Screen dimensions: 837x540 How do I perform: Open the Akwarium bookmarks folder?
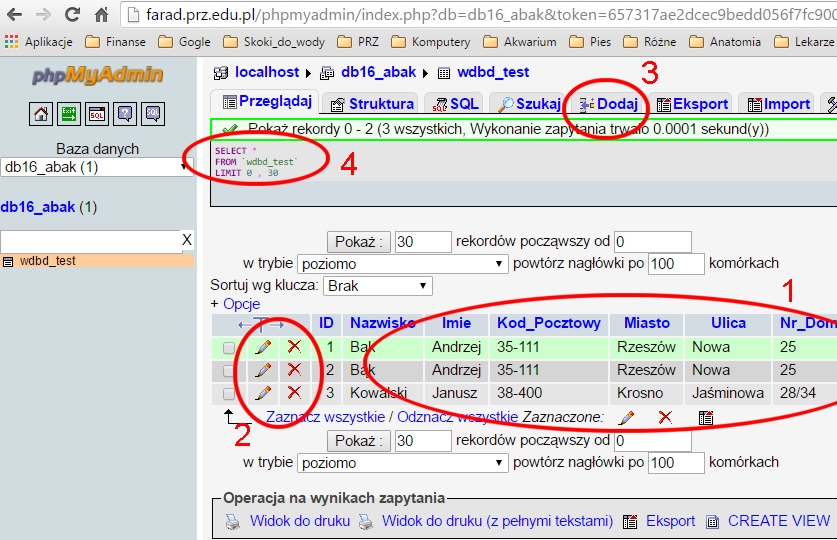(x=520, y=42)
